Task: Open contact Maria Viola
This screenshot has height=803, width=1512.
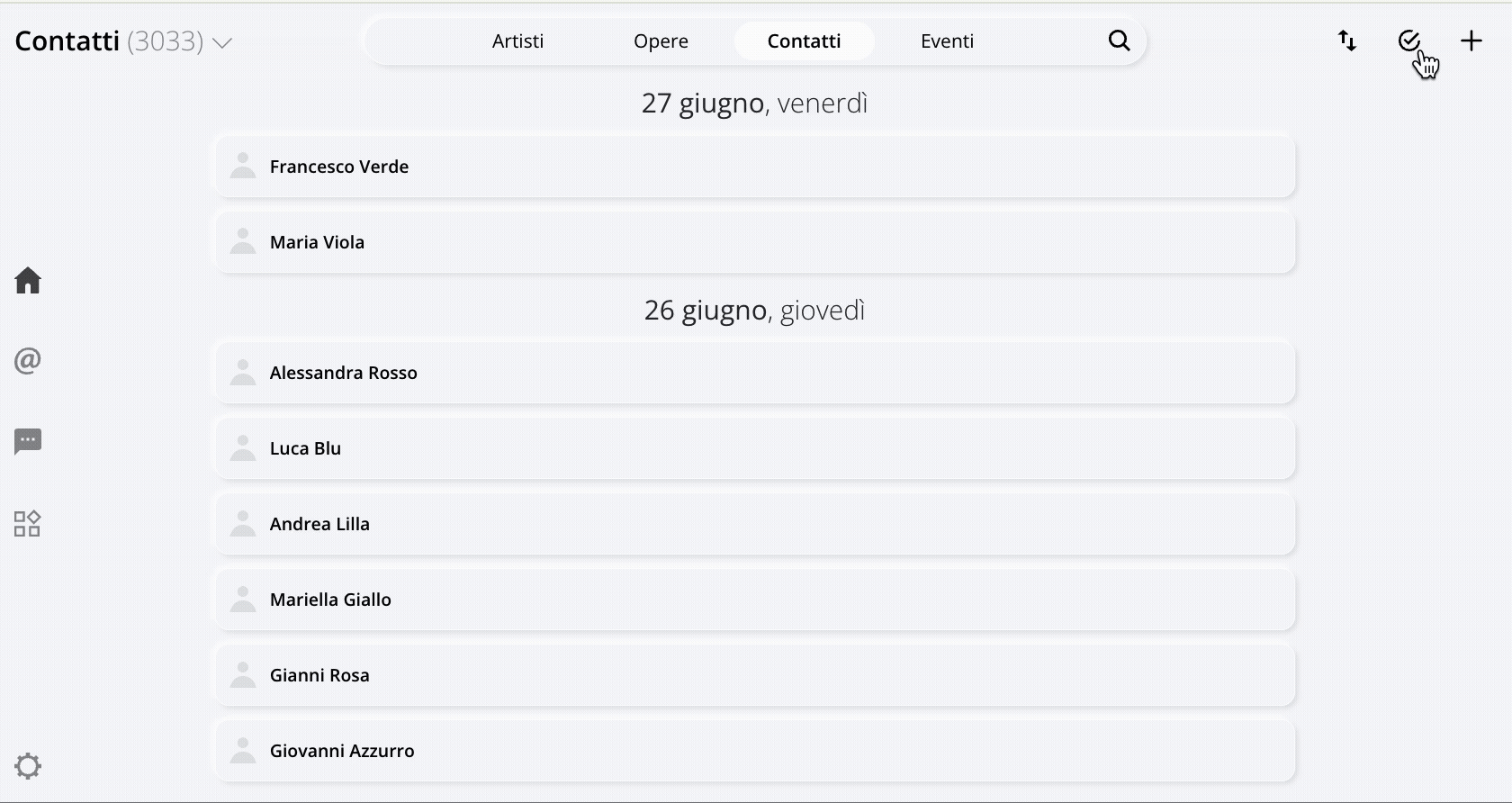Action: point(755,242)
